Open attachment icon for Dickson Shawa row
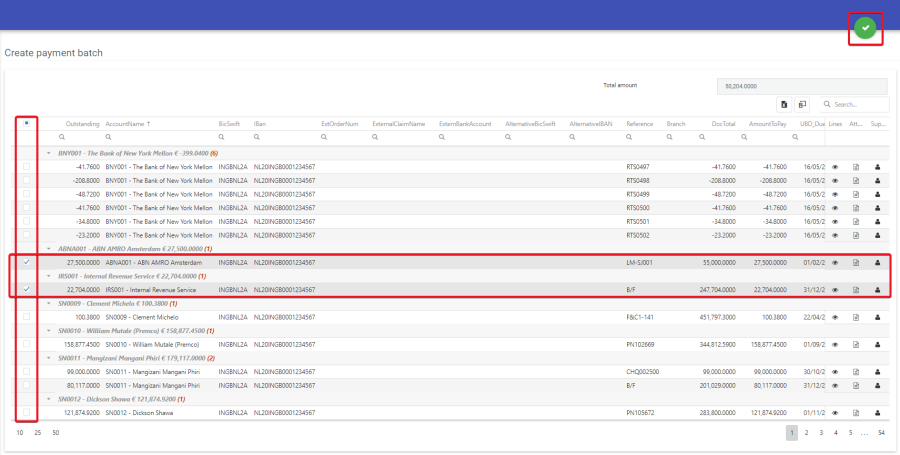The height and width of the screenshot is (455, 900). 856,412
